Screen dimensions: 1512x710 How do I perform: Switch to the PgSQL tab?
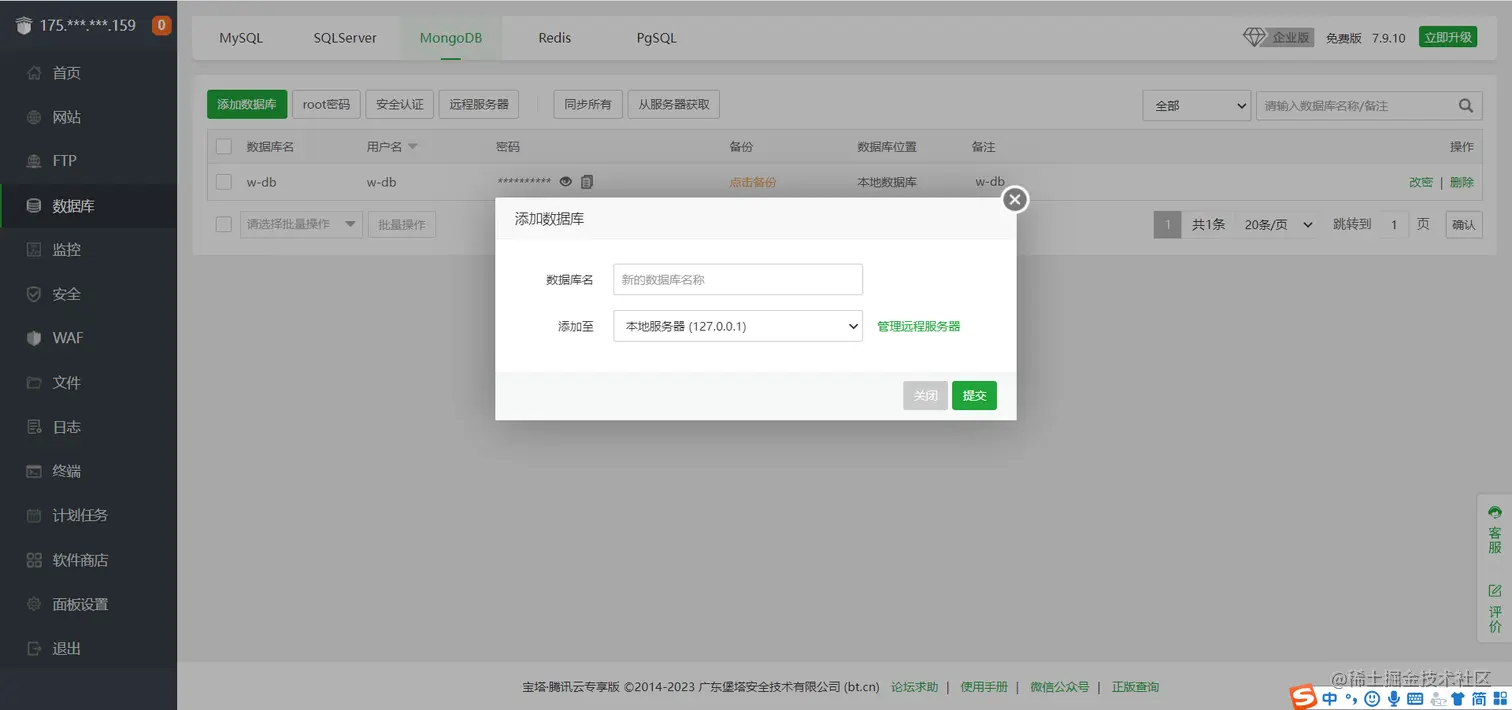tap(657, 38)
